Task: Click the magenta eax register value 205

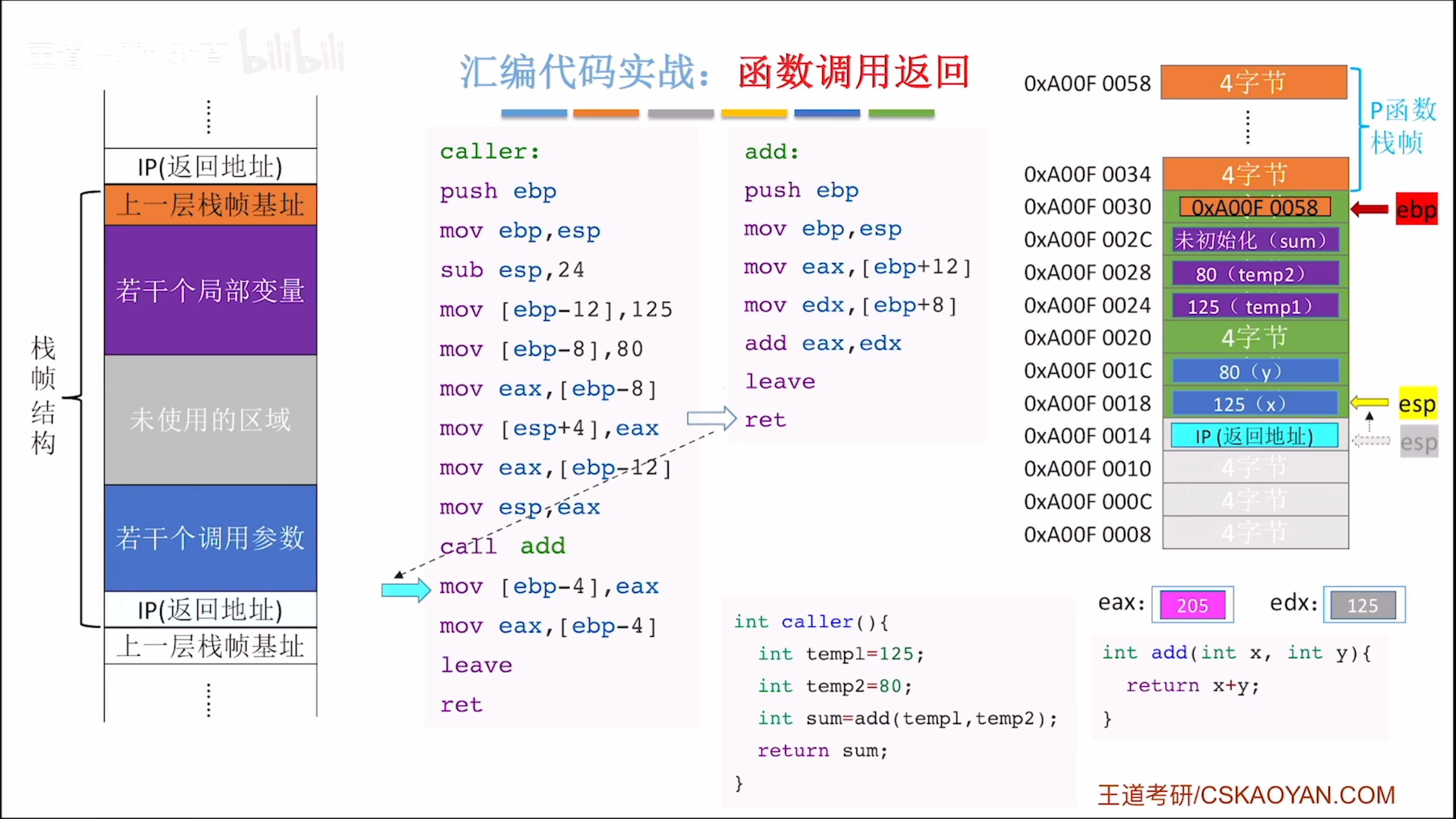Action: [x=1192, y=605]
